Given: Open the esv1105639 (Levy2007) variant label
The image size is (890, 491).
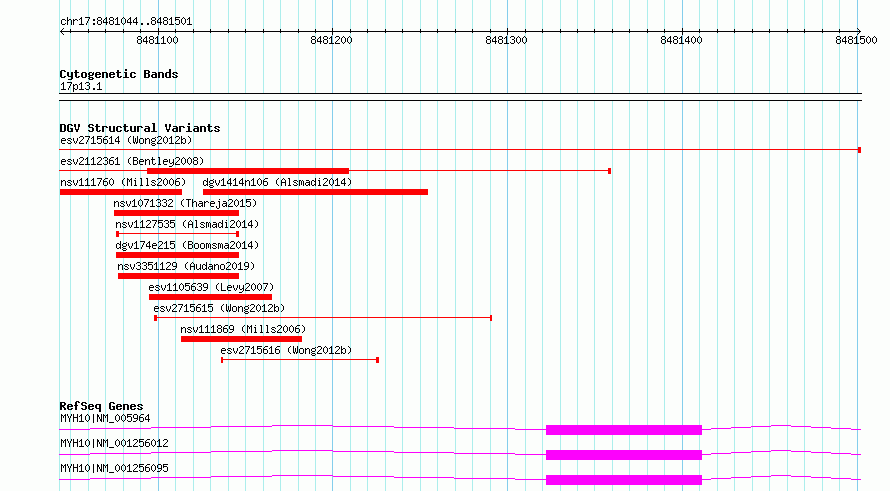Looking at the screenshot, I should (211, 287).
